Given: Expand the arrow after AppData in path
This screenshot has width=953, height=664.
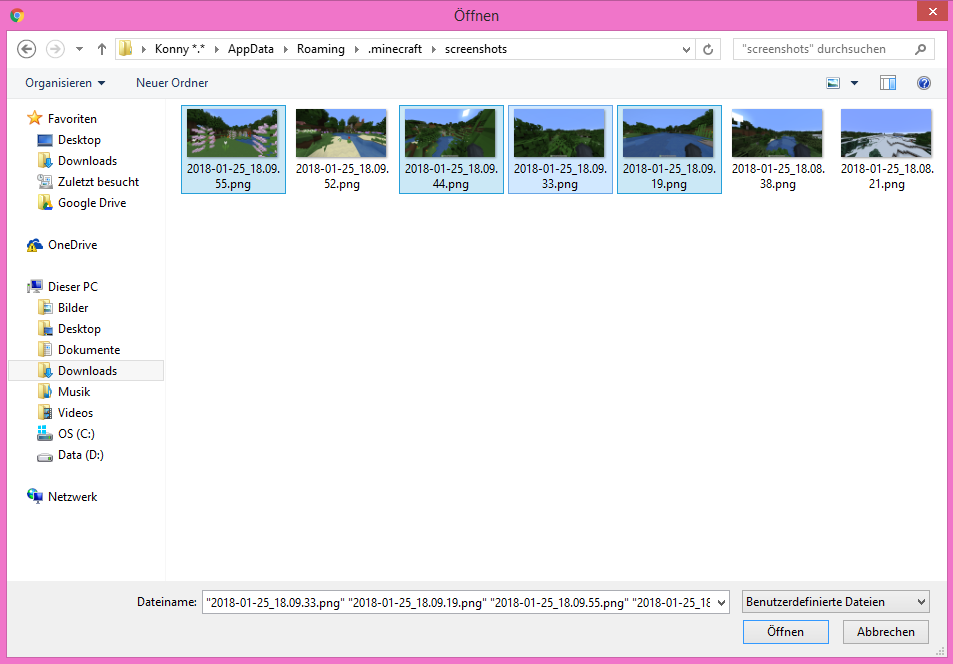Looking at the screenshot, I should click(x=285, y=49).
